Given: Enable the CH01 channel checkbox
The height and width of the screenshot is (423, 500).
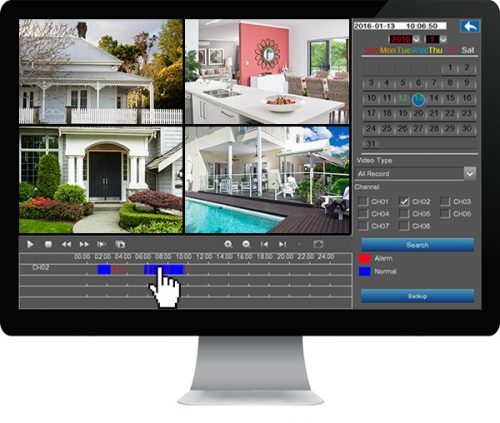Looking at the screenshot, I should pyautogui.click(x=363, y=201).
